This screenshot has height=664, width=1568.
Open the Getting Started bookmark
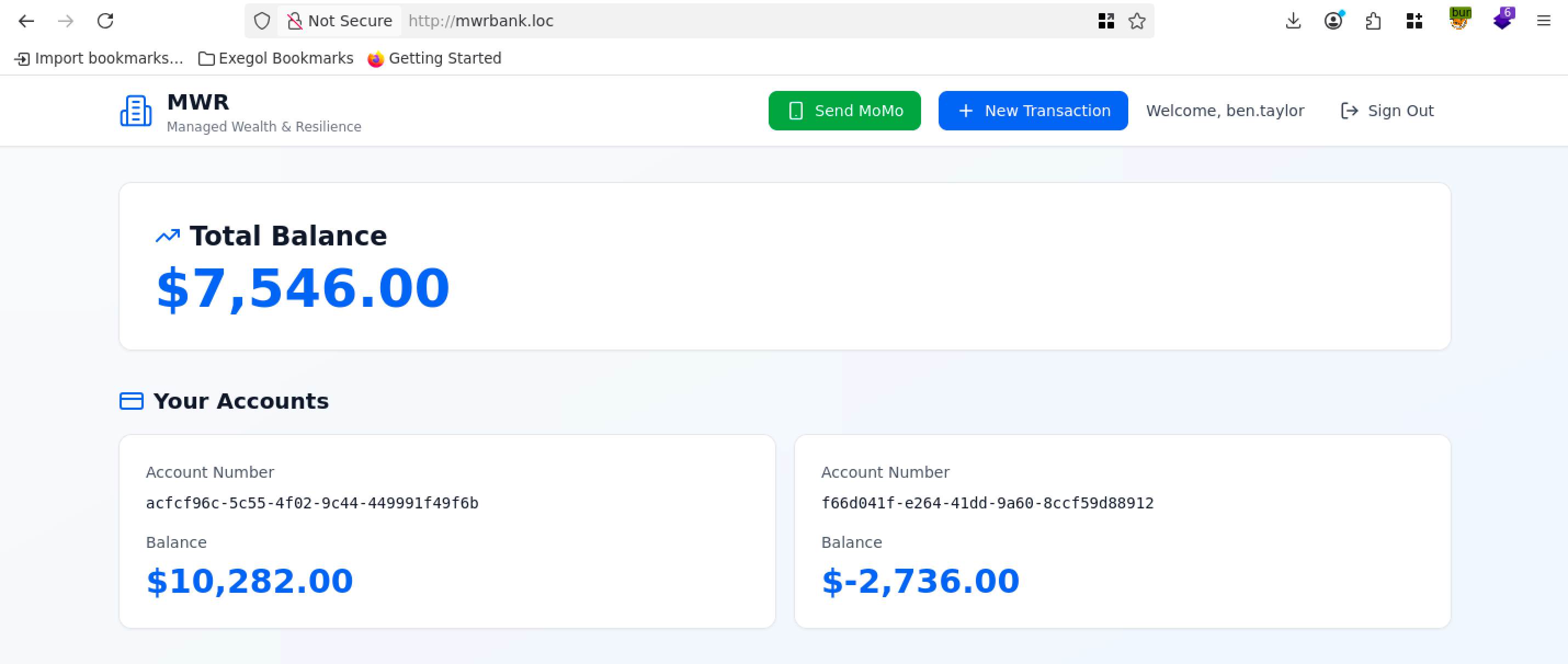435,59
